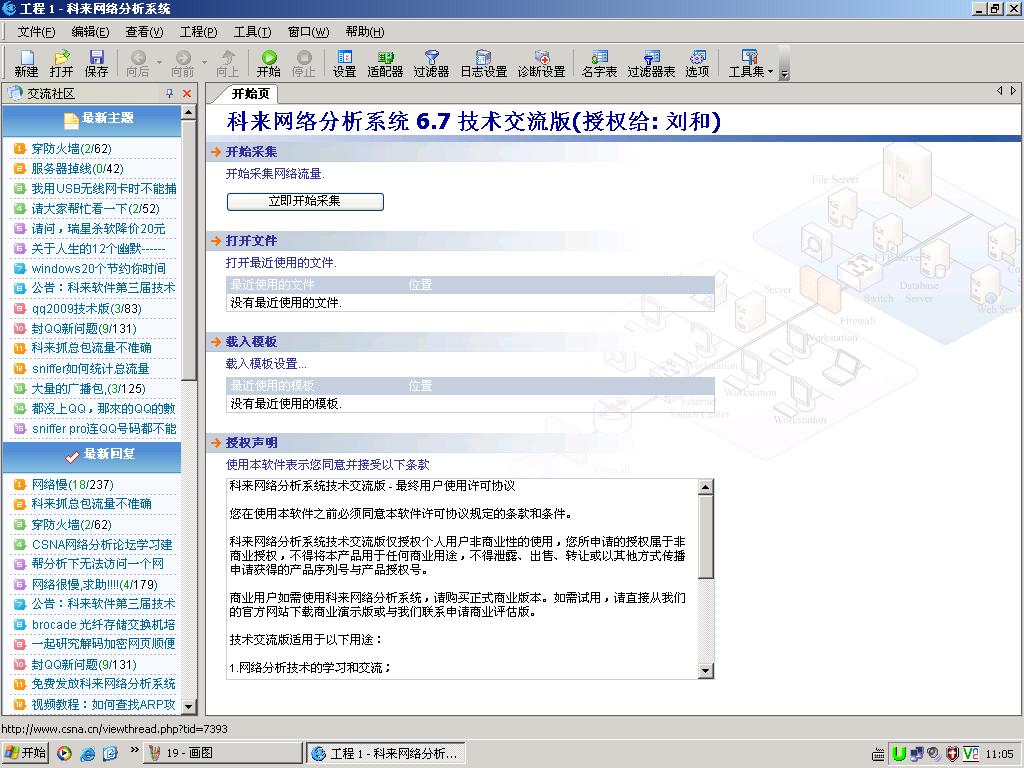Open 日志设置 (Log settings) toolbar icon
The image size is (1024, 768).
point(484,63)
